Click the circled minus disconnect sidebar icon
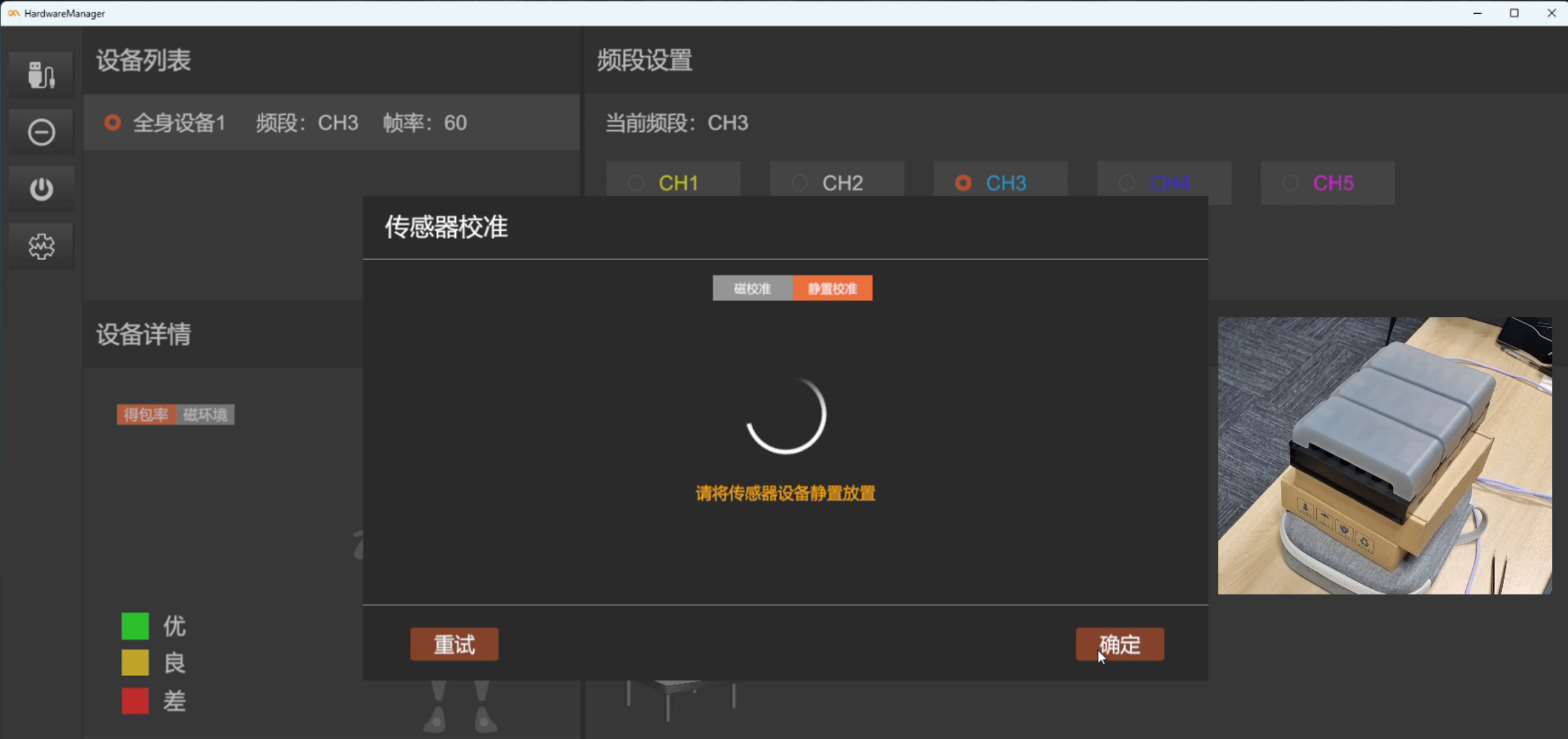This screenshot has width=1568, height=739. [41, 132]
